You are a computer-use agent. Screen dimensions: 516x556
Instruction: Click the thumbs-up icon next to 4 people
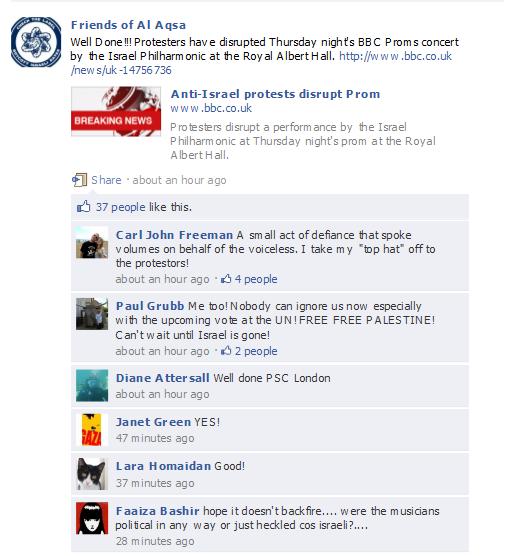coord(226,279)
